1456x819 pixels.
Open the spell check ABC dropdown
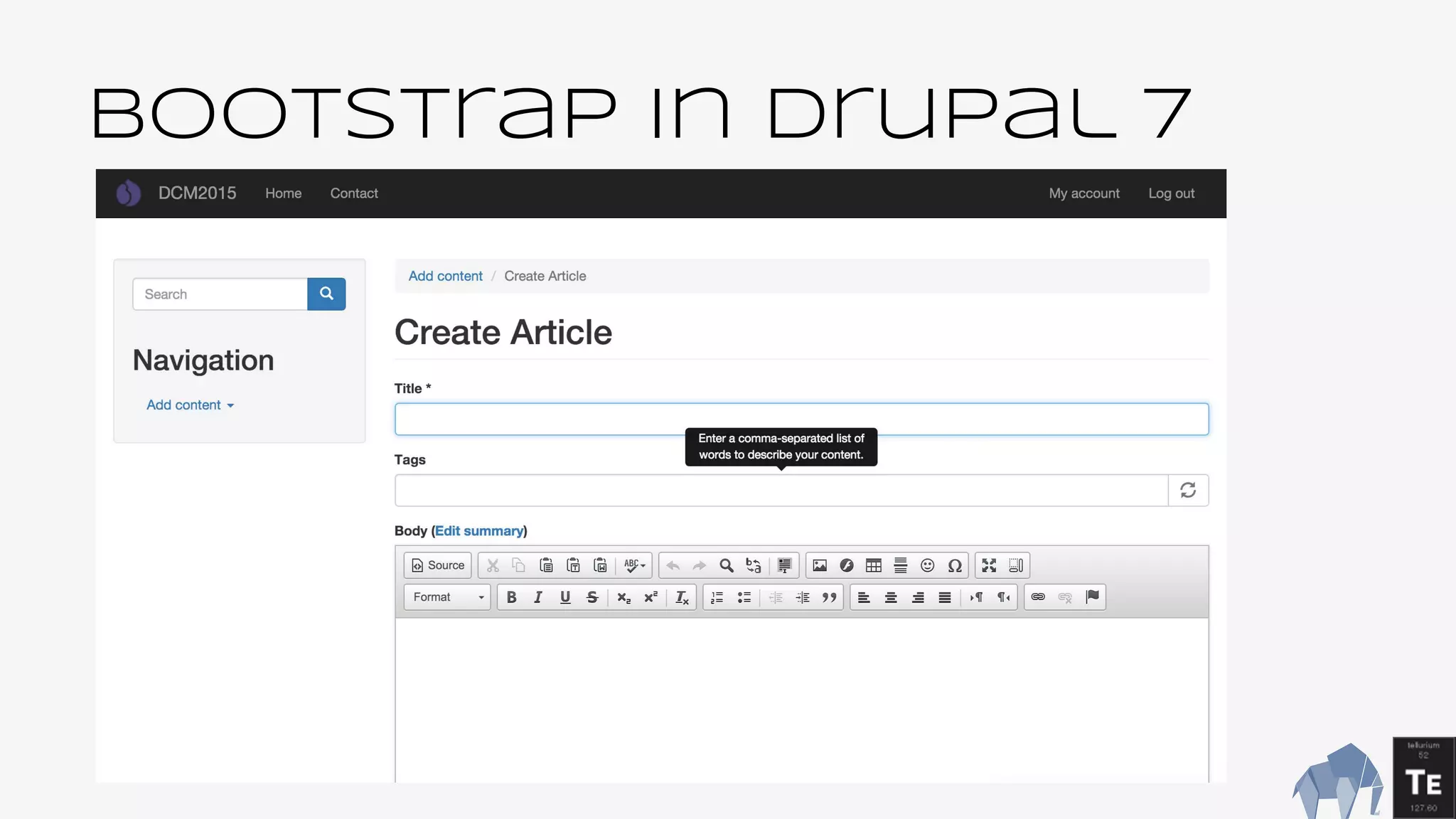tap(634, 565)
